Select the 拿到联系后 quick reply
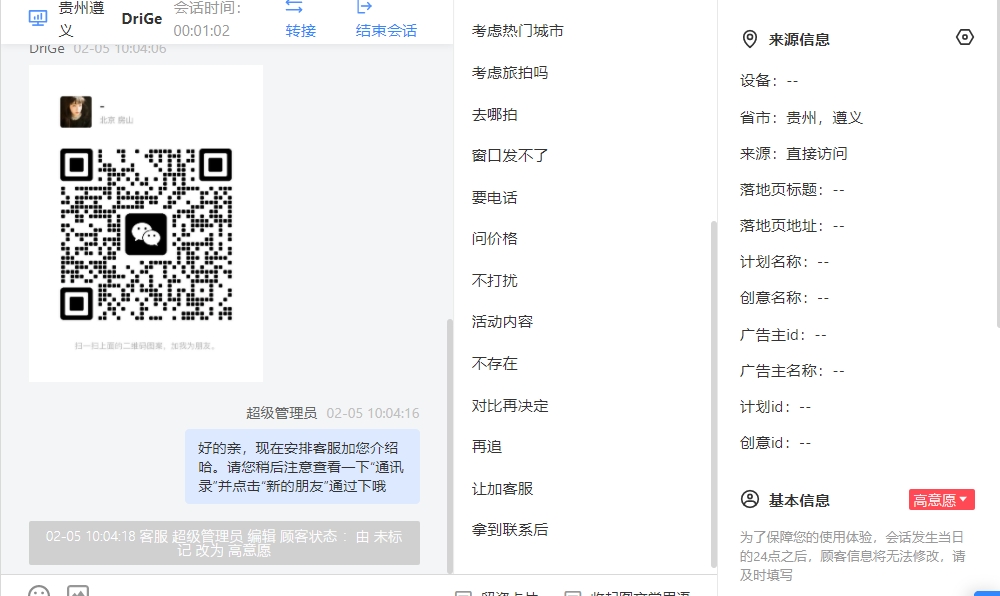1000x596 pixels. 510,529
